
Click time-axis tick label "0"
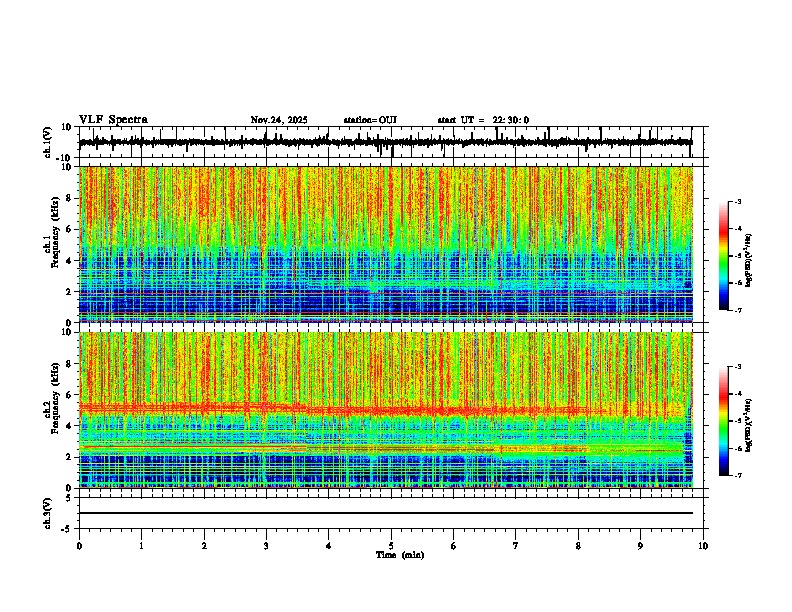tap(79, 546)
